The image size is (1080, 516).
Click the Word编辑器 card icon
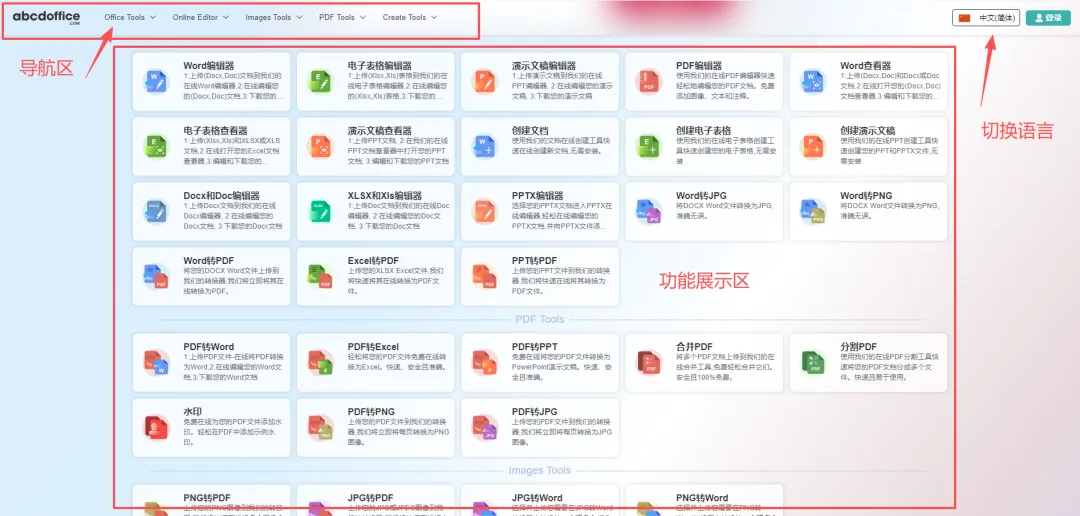coord(155,81)
